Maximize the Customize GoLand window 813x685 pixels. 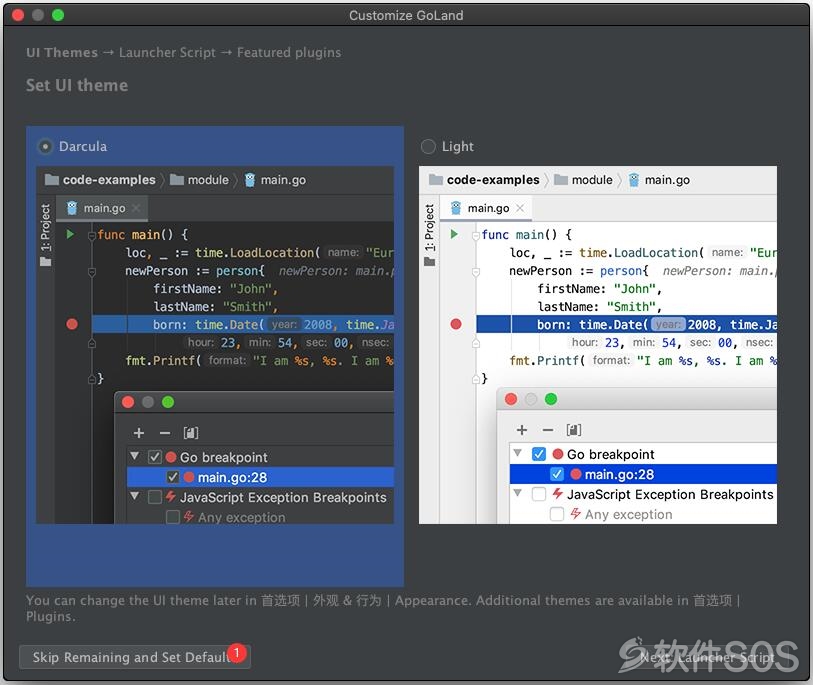pos(58,15)
